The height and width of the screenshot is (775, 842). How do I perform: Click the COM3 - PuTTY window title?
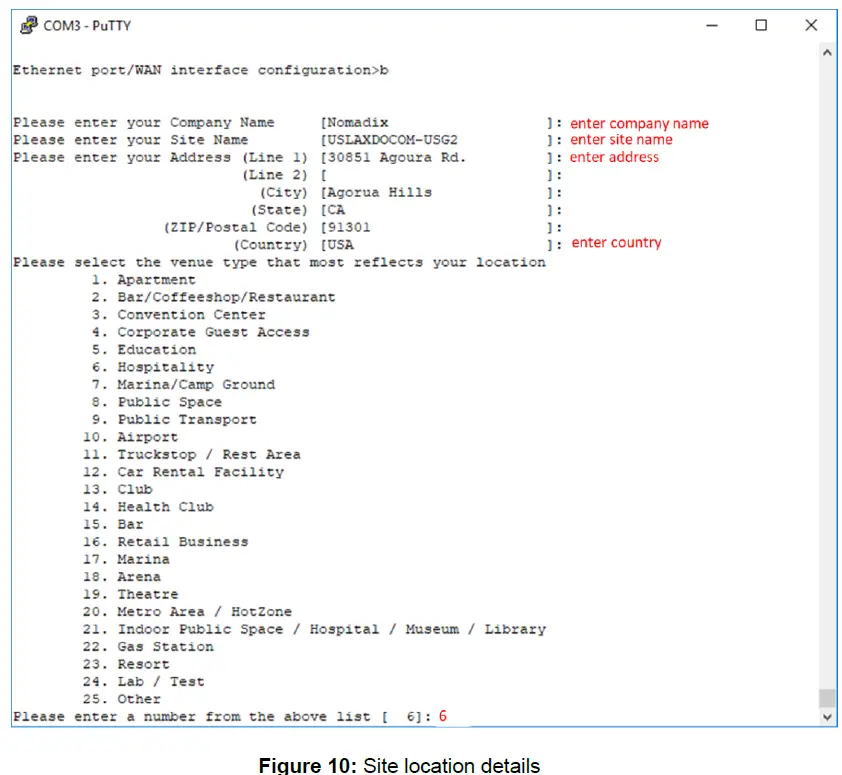(87, 26)
